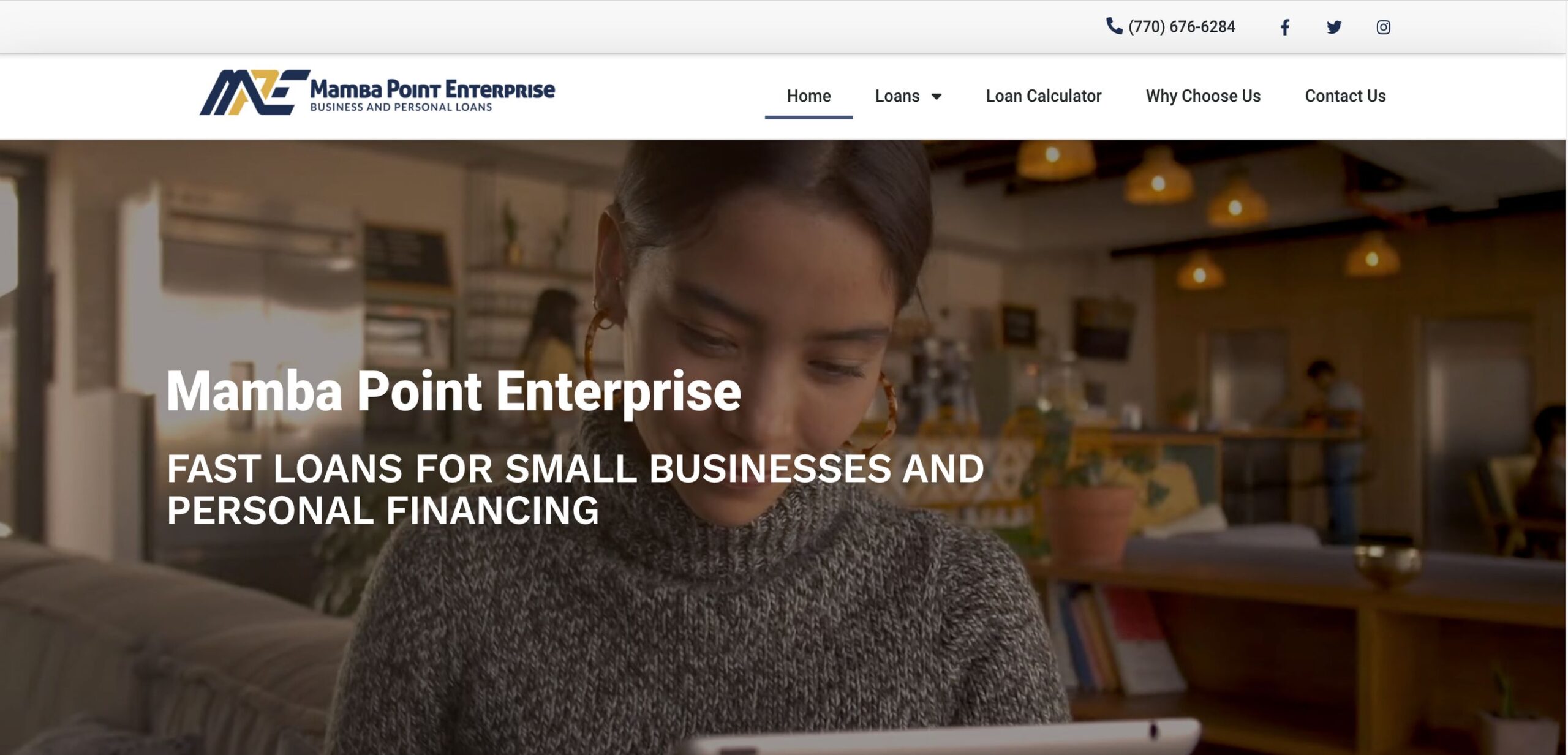Click the underline indicator beneath Home
The height and width of the screenshot is (755, 1568).
(809, 117)
